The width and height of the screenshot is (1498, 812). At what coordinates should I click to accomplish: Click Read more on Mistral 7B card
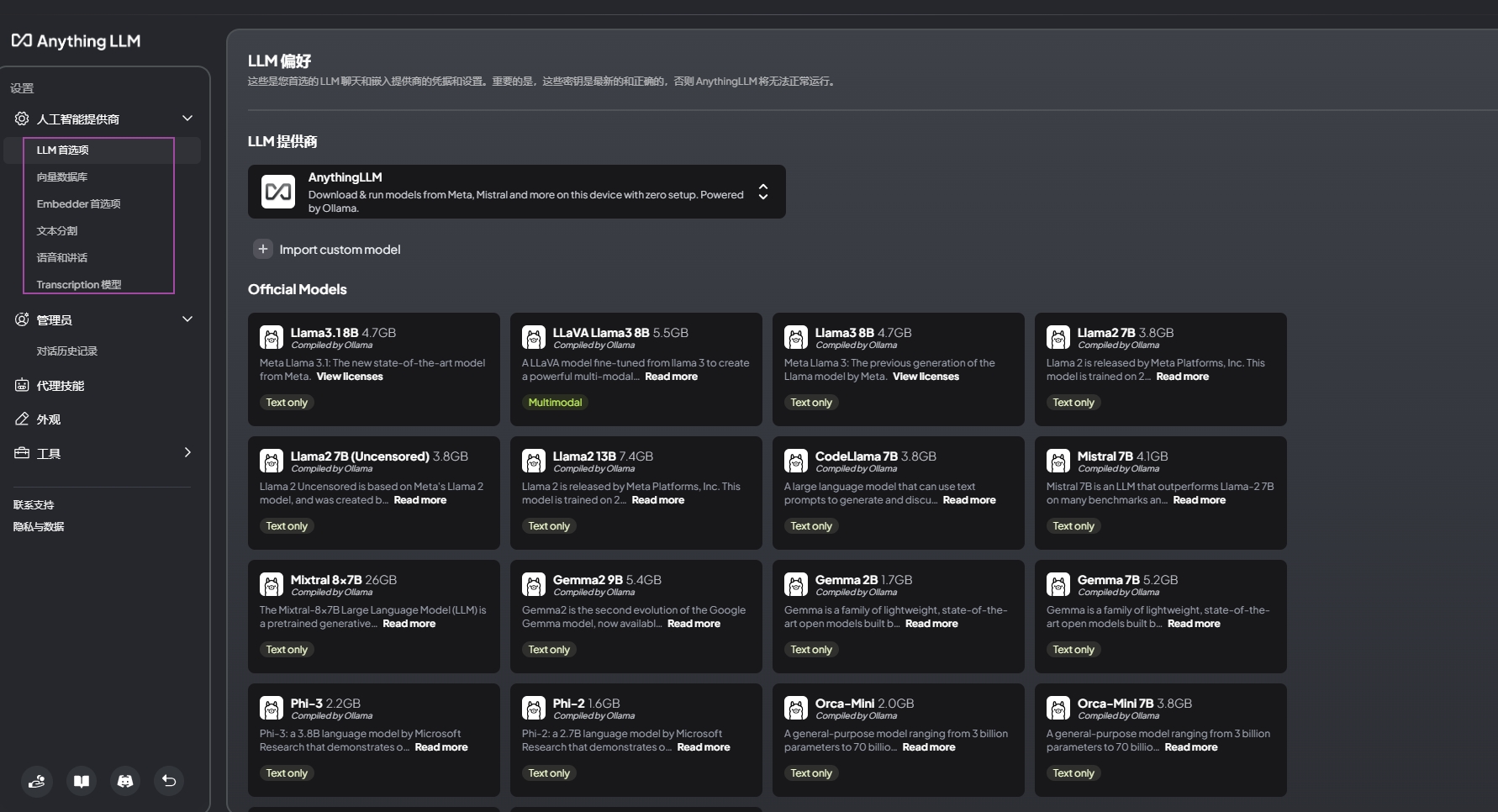coord(1199,500)
